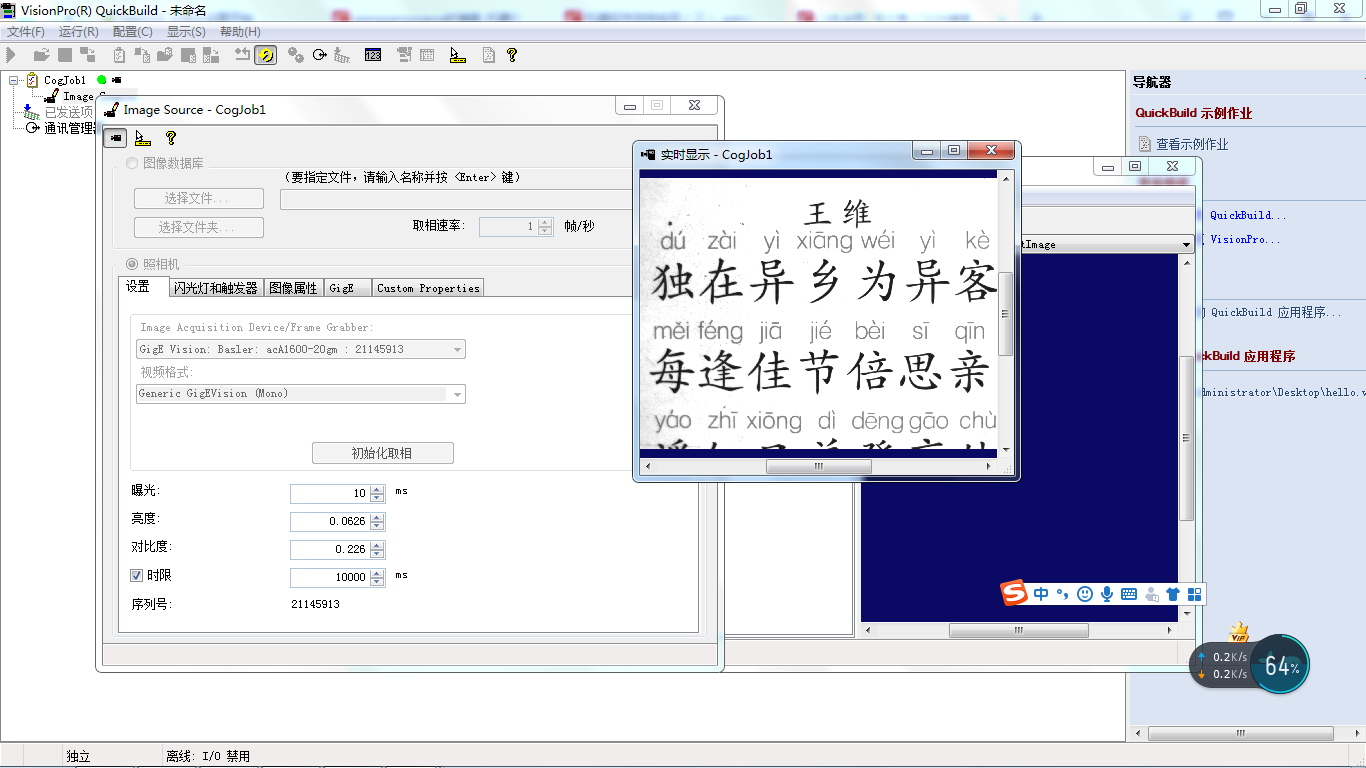Click the 选择文件夹... button
This screenshot has height=768, width=1366.
click(x=199, y=228)
